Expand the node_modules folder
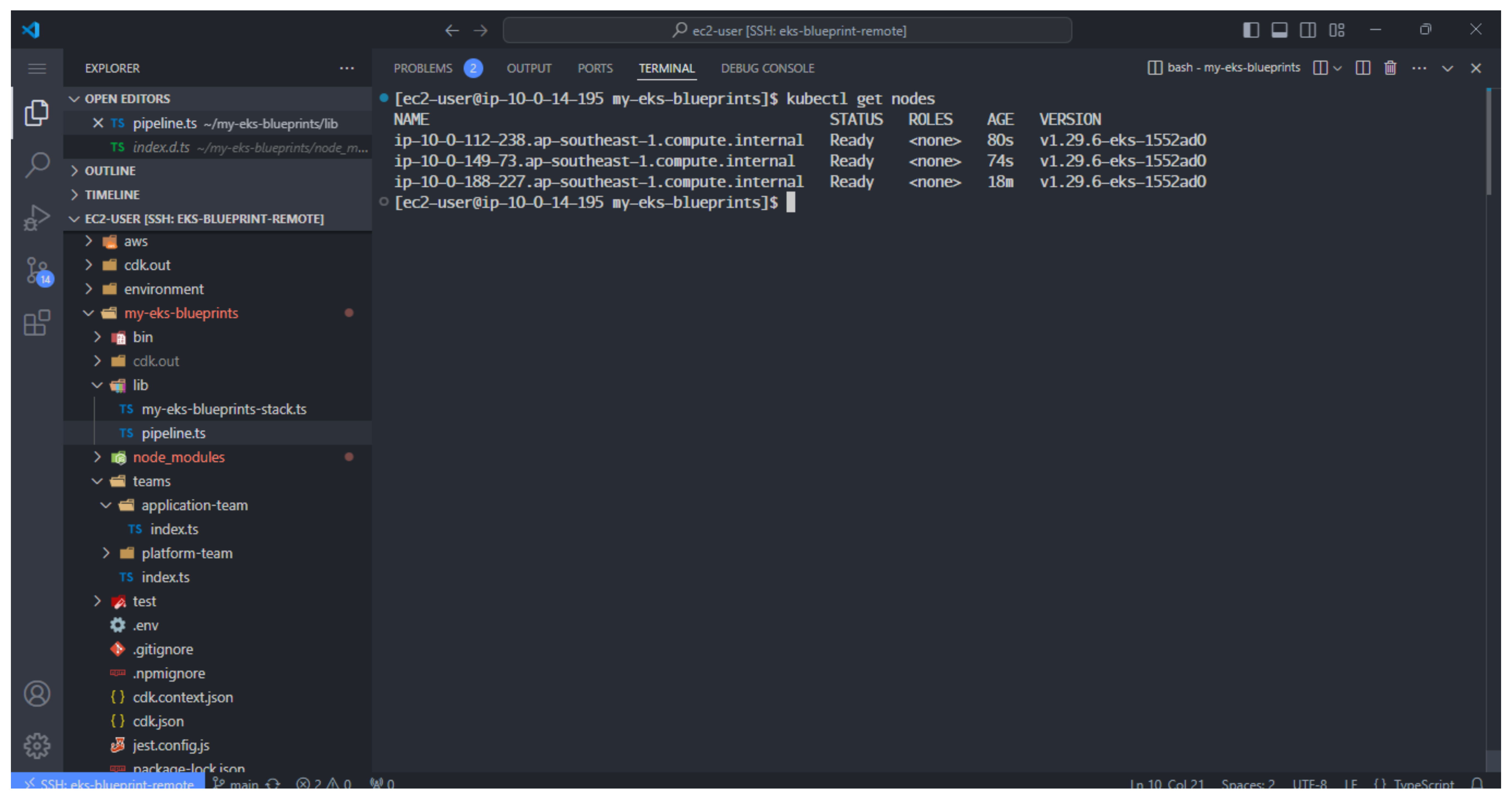This screenshot has height=800, width=1512. (178, 457)
